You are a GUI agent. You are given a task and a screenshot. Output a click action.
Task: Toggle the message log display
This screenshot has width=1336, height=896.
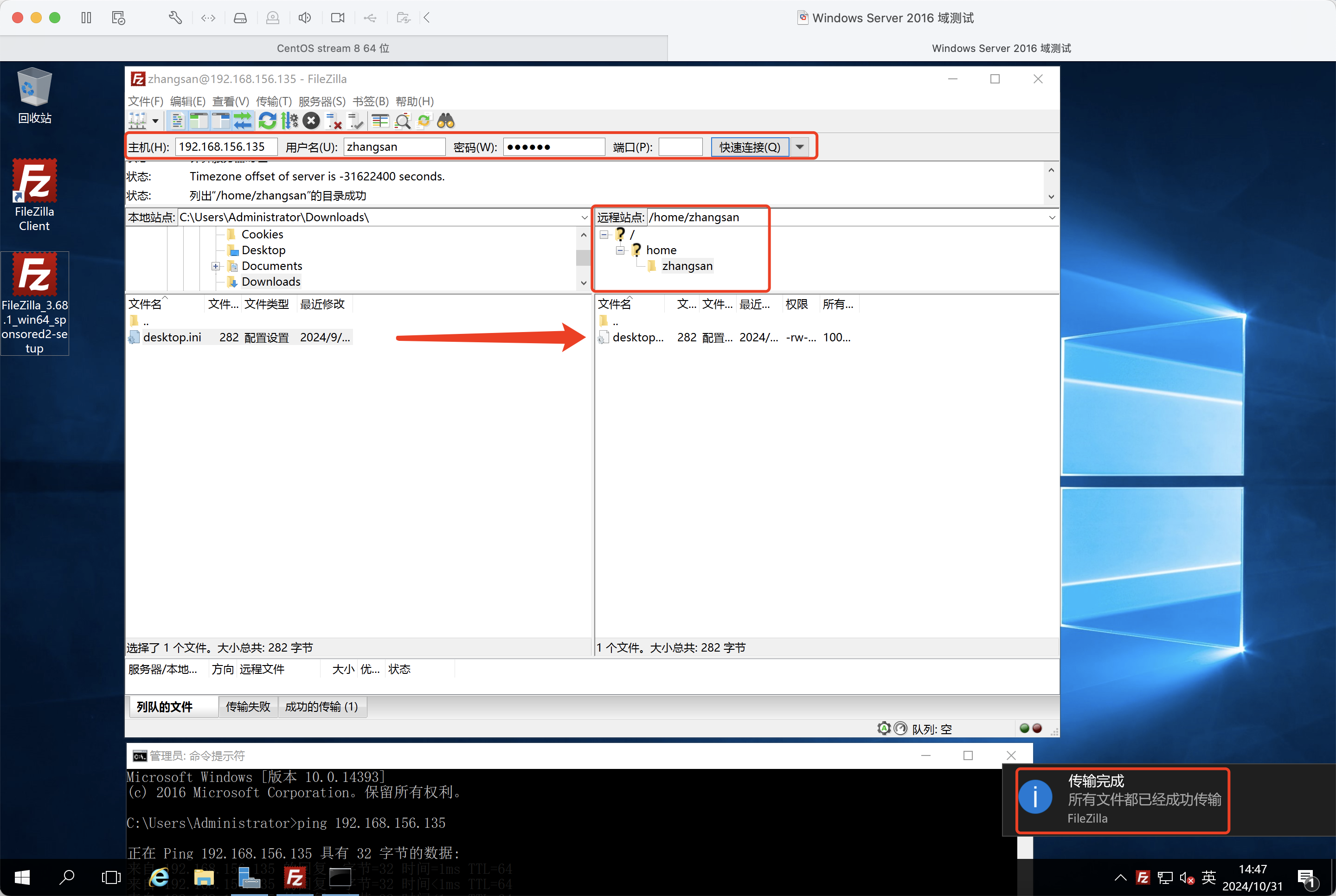click(177, 121)
